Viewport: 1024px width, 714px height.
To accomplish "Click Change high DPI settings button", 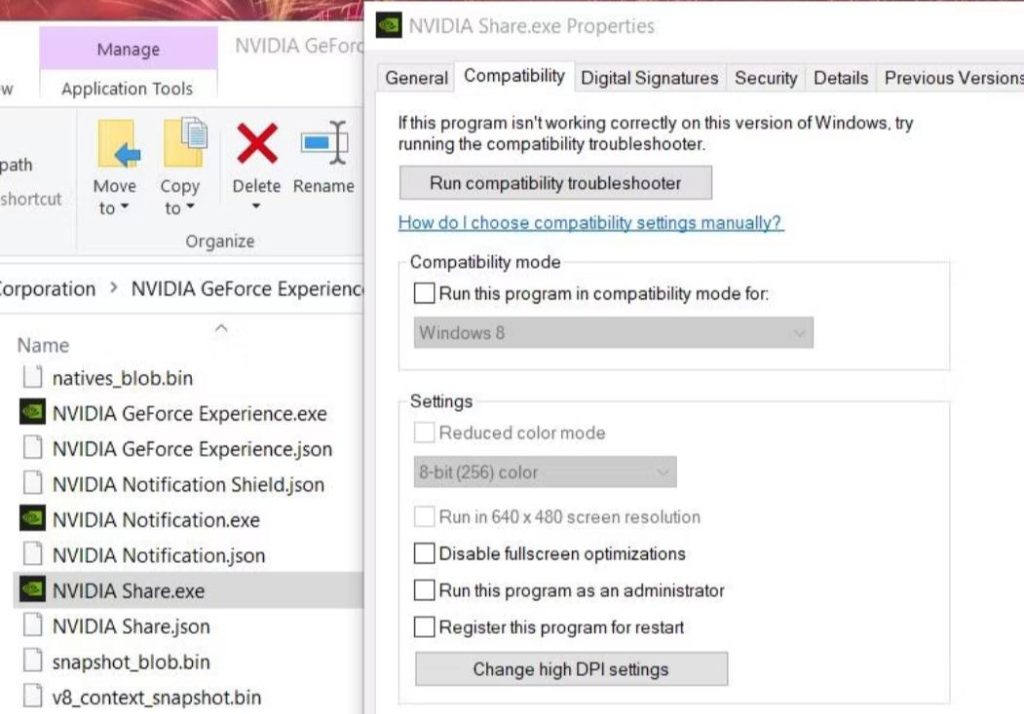I will pos(571,669).
